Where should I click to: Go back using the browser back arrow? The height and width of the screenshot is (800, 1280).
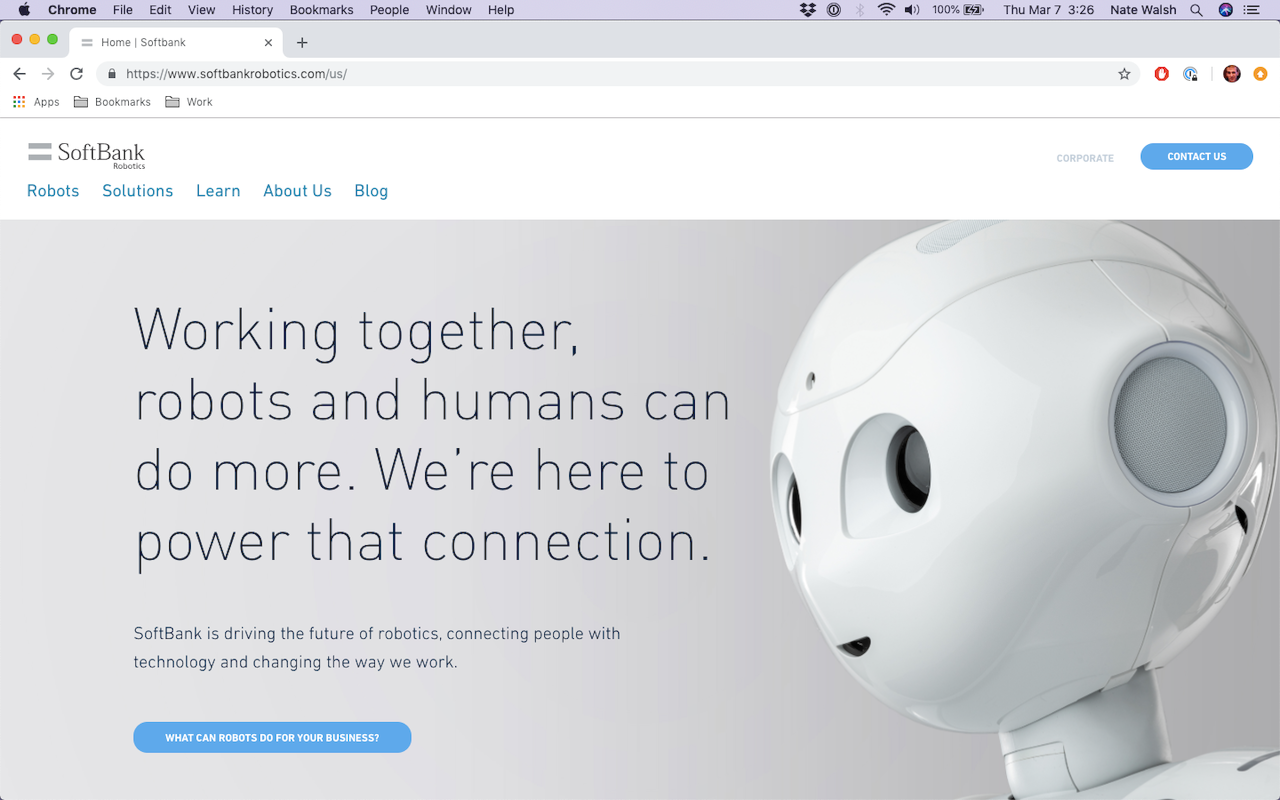(19, 74)
